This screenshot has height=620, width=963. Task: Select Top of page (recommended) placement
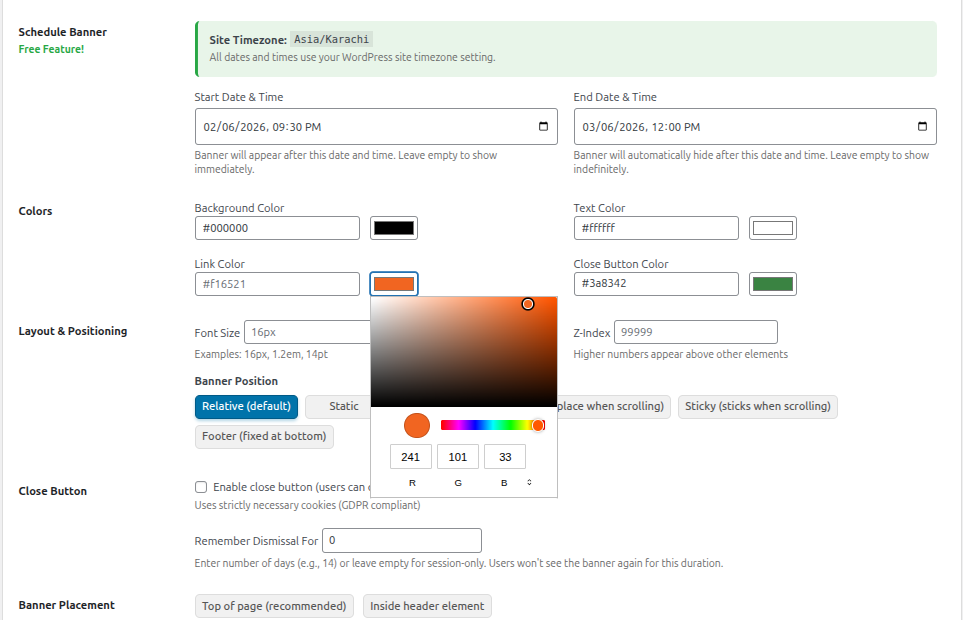274,605
